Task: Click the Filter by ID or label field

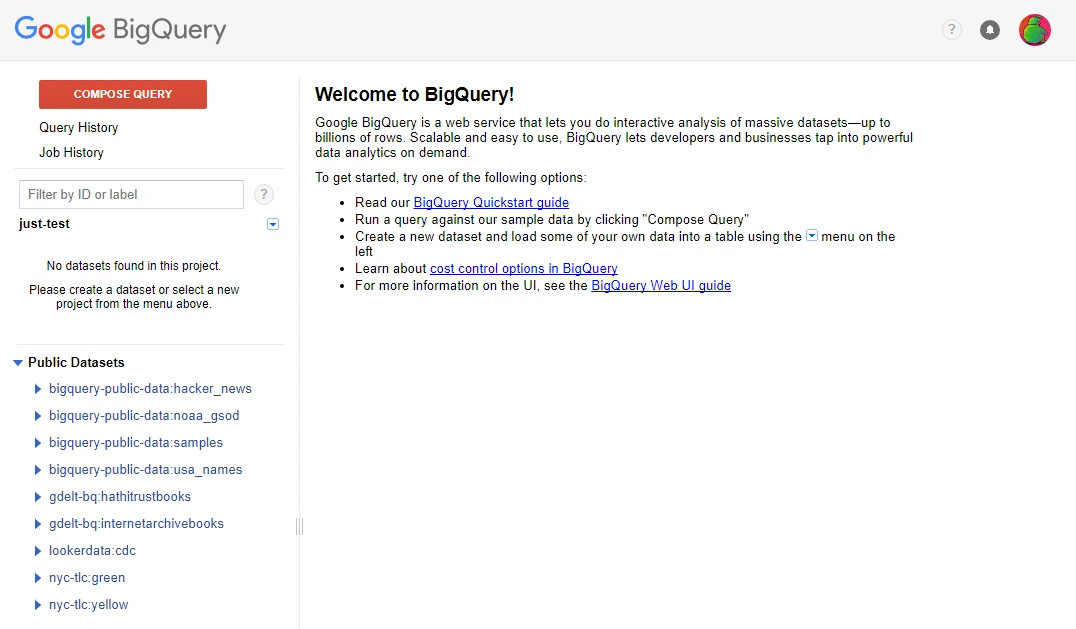Action: [130, 194]
